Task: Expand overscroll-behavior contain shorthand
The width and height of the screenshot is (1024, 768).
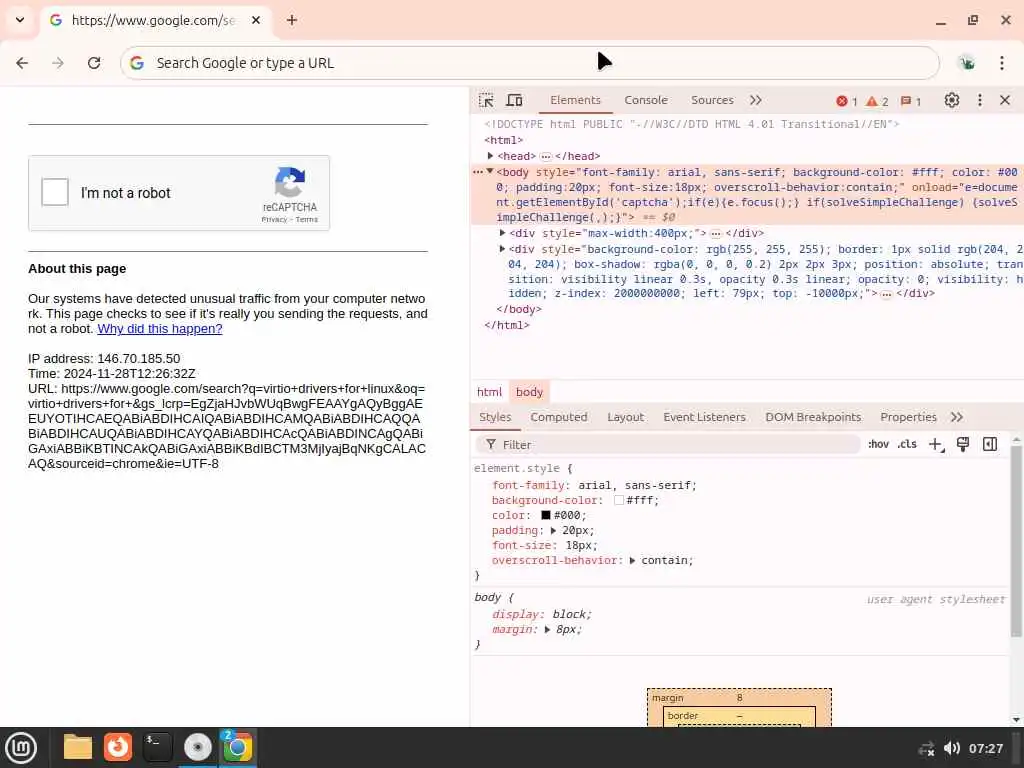Action: click(x=632, y=560)
